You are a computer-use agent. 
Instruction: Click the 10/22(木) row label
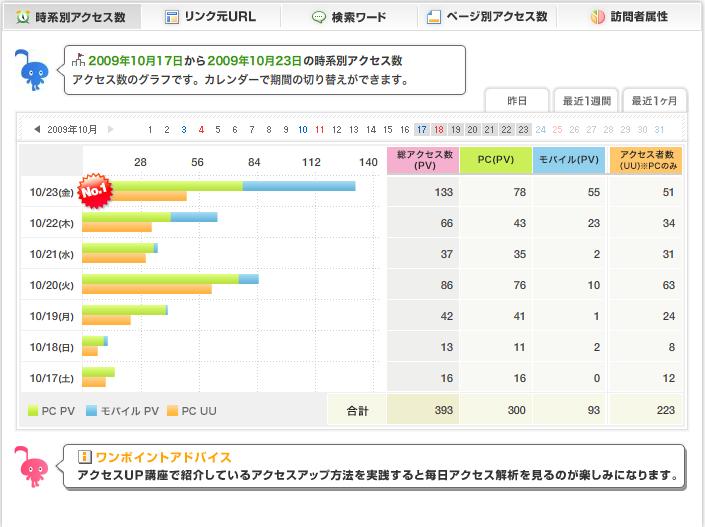coord(51,223)
